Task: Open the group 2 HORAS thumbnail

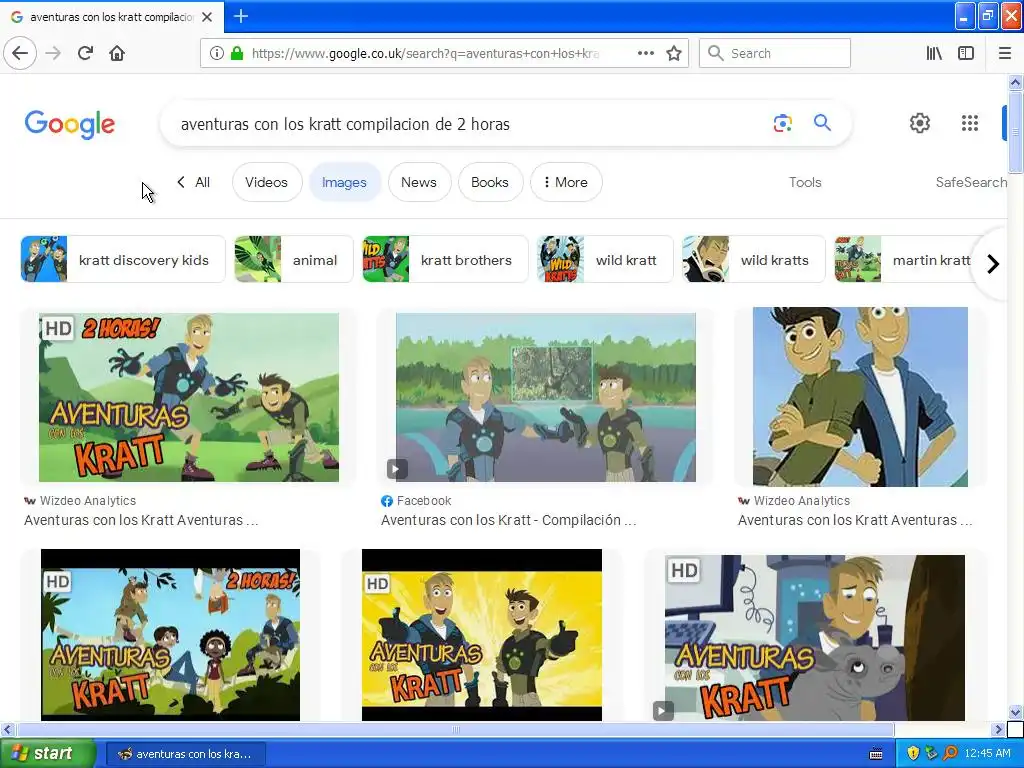Action: (170, 635)
